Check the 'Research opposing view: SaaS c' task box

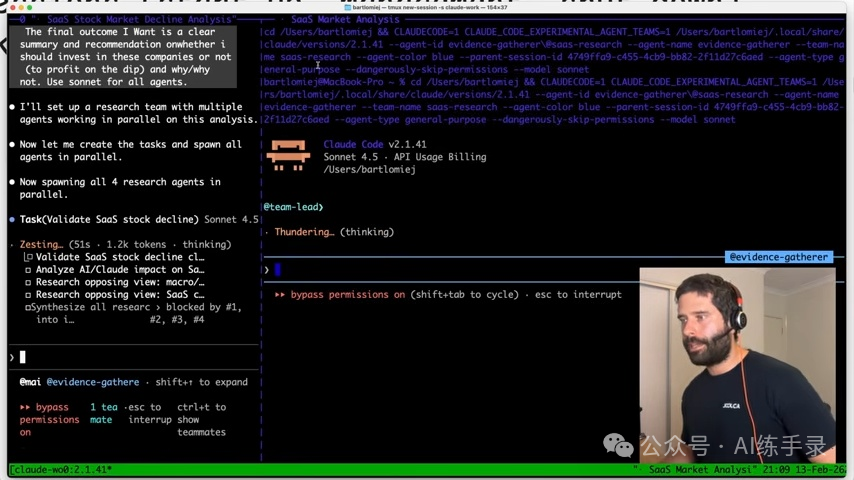[x=28, y=295]
